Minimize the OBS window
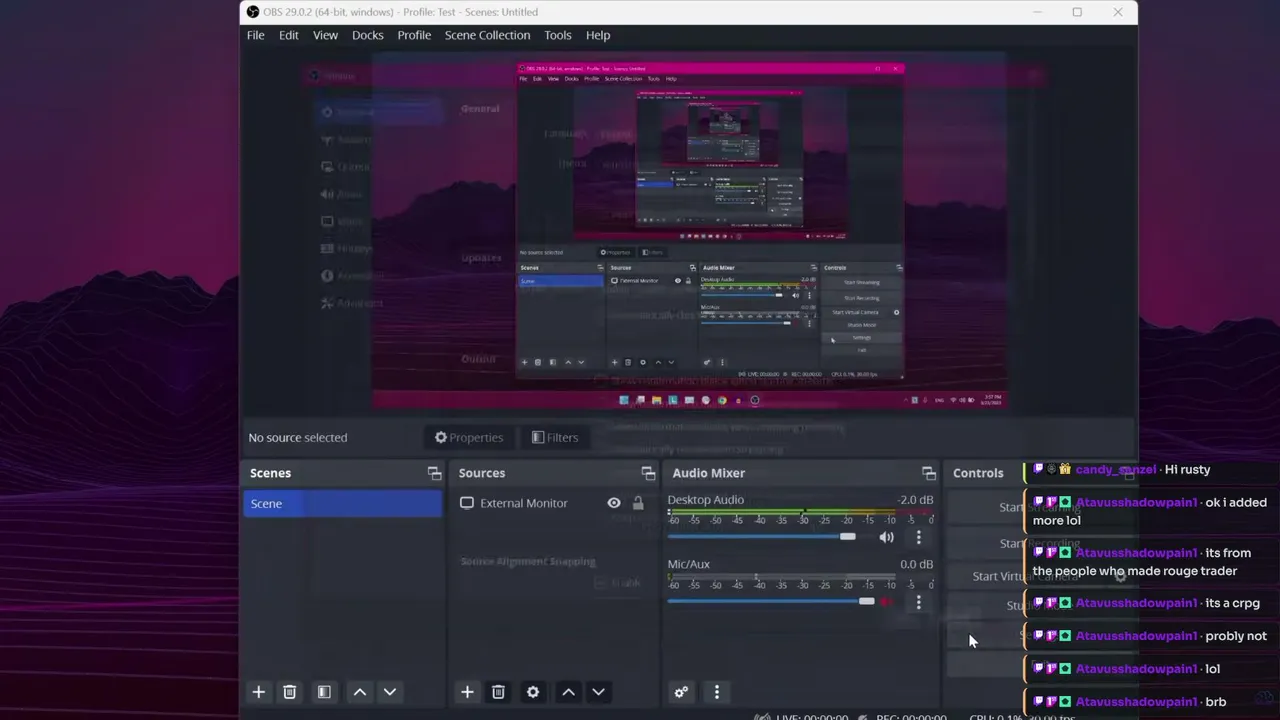 1037,12
